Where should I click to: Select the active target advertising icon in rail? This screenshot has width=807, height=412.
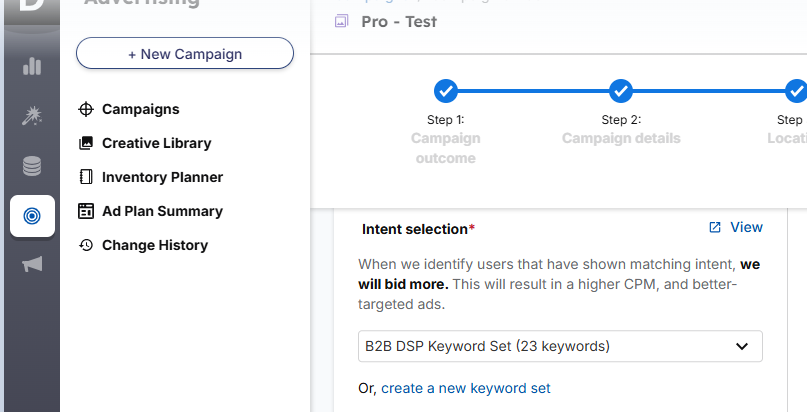[x=32, y=216]
